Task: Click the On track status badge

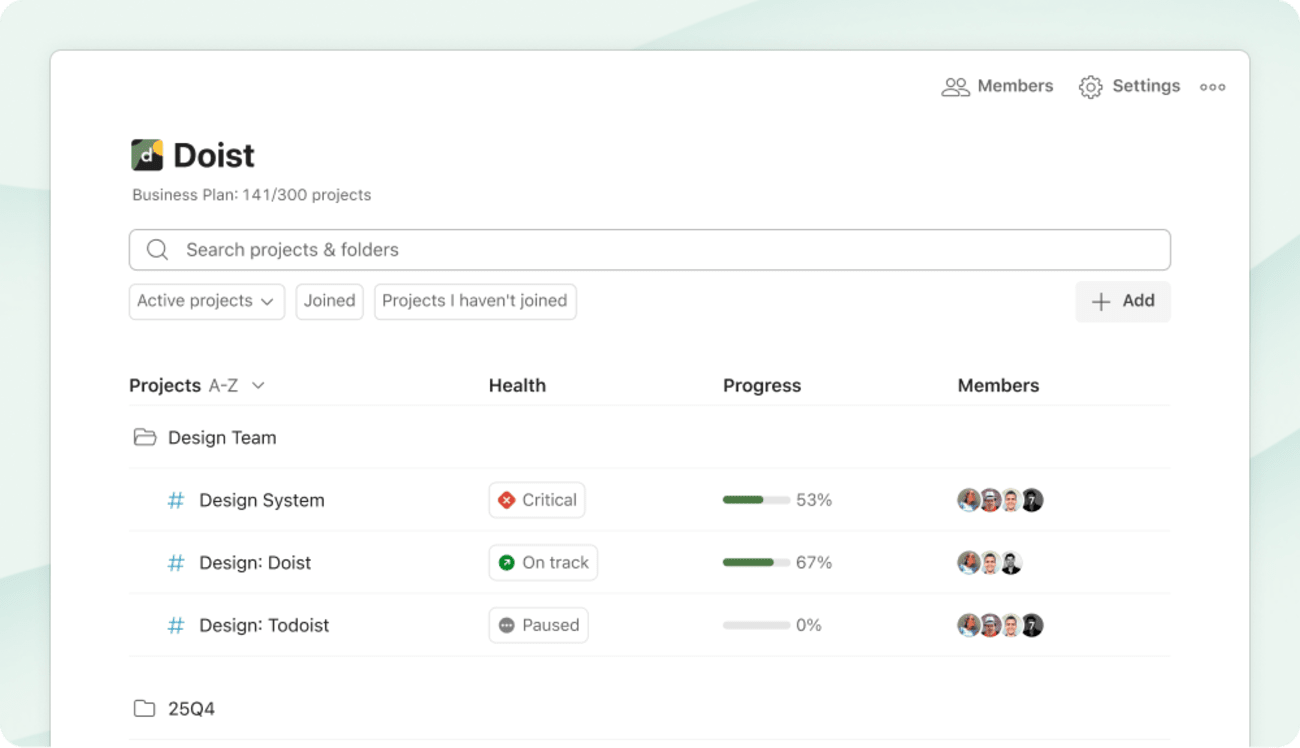Action: point(543,562)
